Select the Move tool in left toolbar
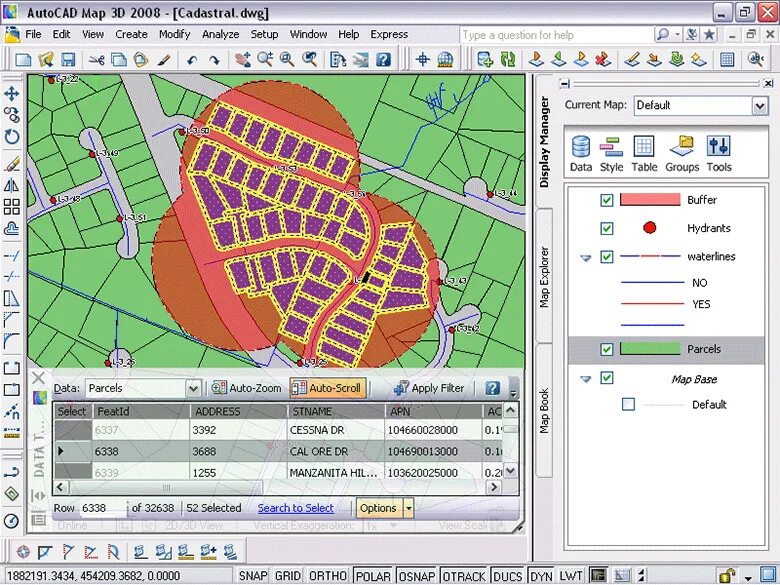 click(11, 94)
